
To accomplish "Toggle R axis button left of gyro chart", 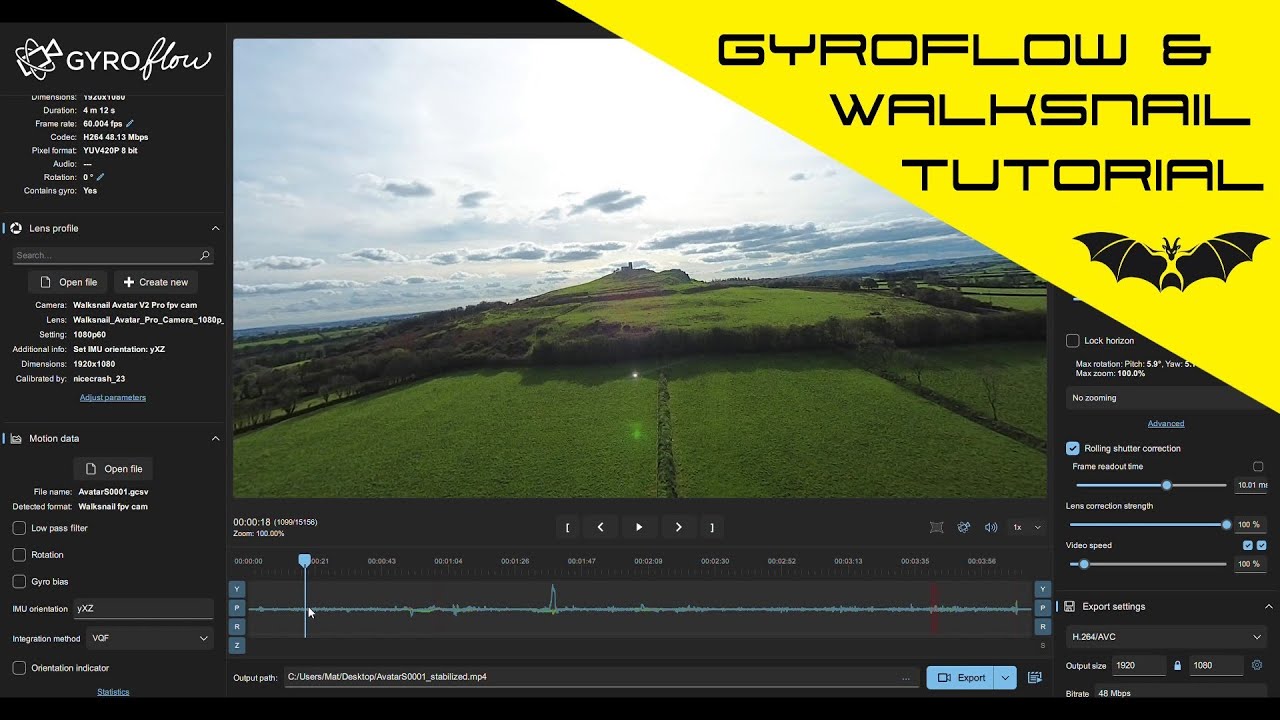I will (x=237, y=627).
